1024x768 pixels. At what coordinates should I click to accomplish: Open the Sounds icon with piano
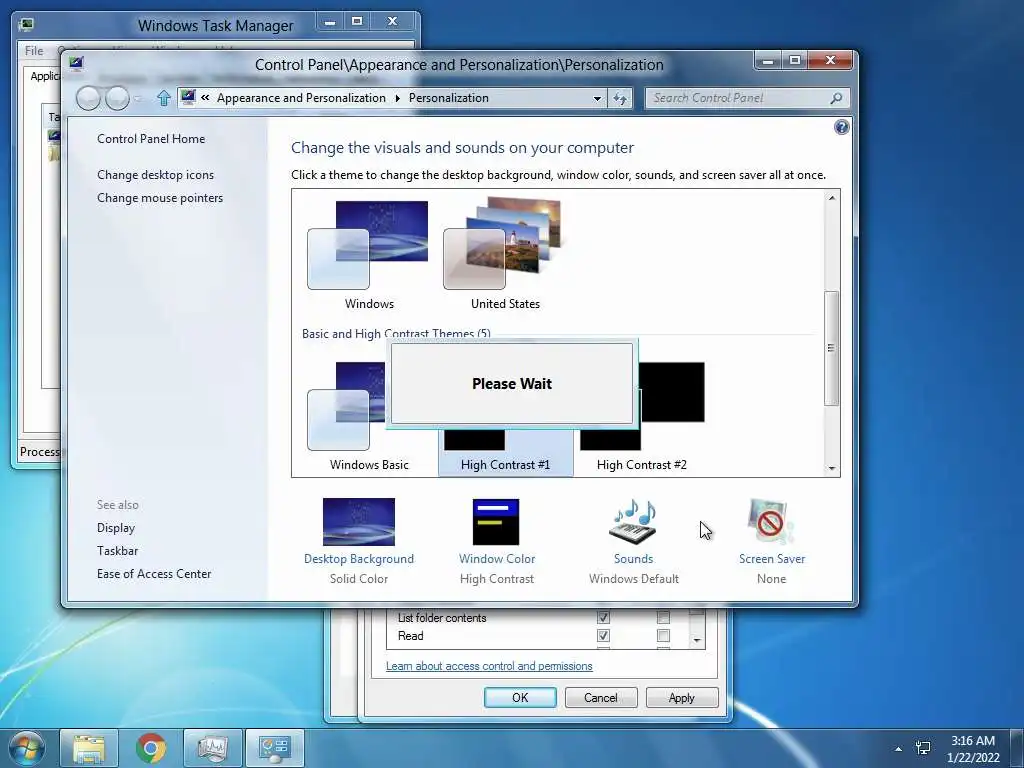[x=633, y=522]
